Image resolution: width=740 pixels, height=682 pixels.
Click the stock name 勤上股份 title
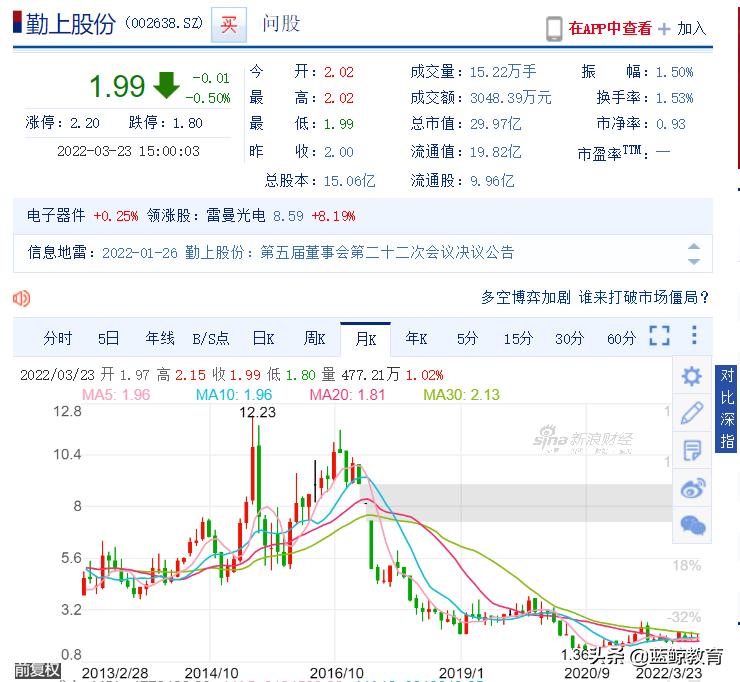pos(71,24)
